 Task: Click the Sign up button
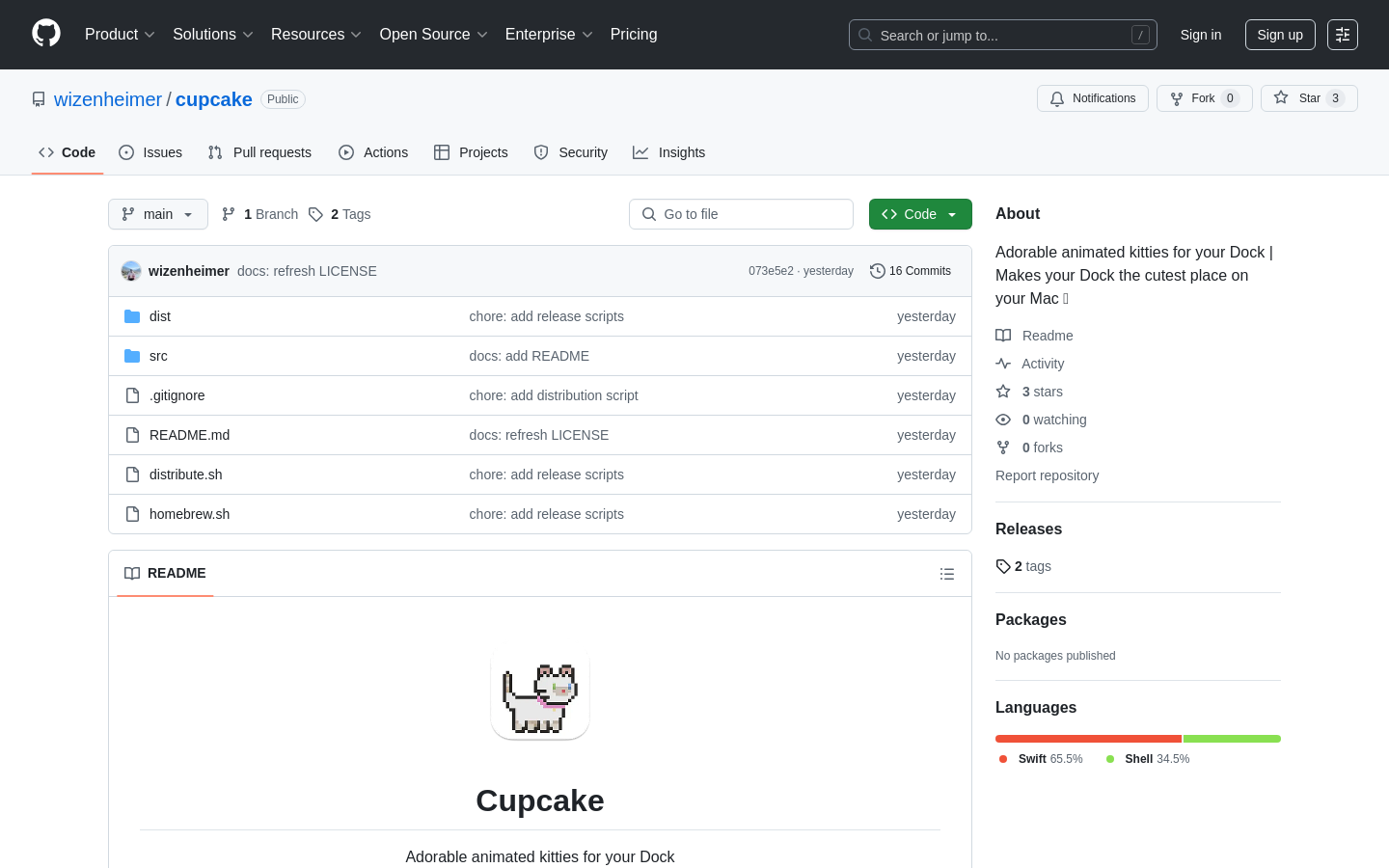pos(1280,35)
